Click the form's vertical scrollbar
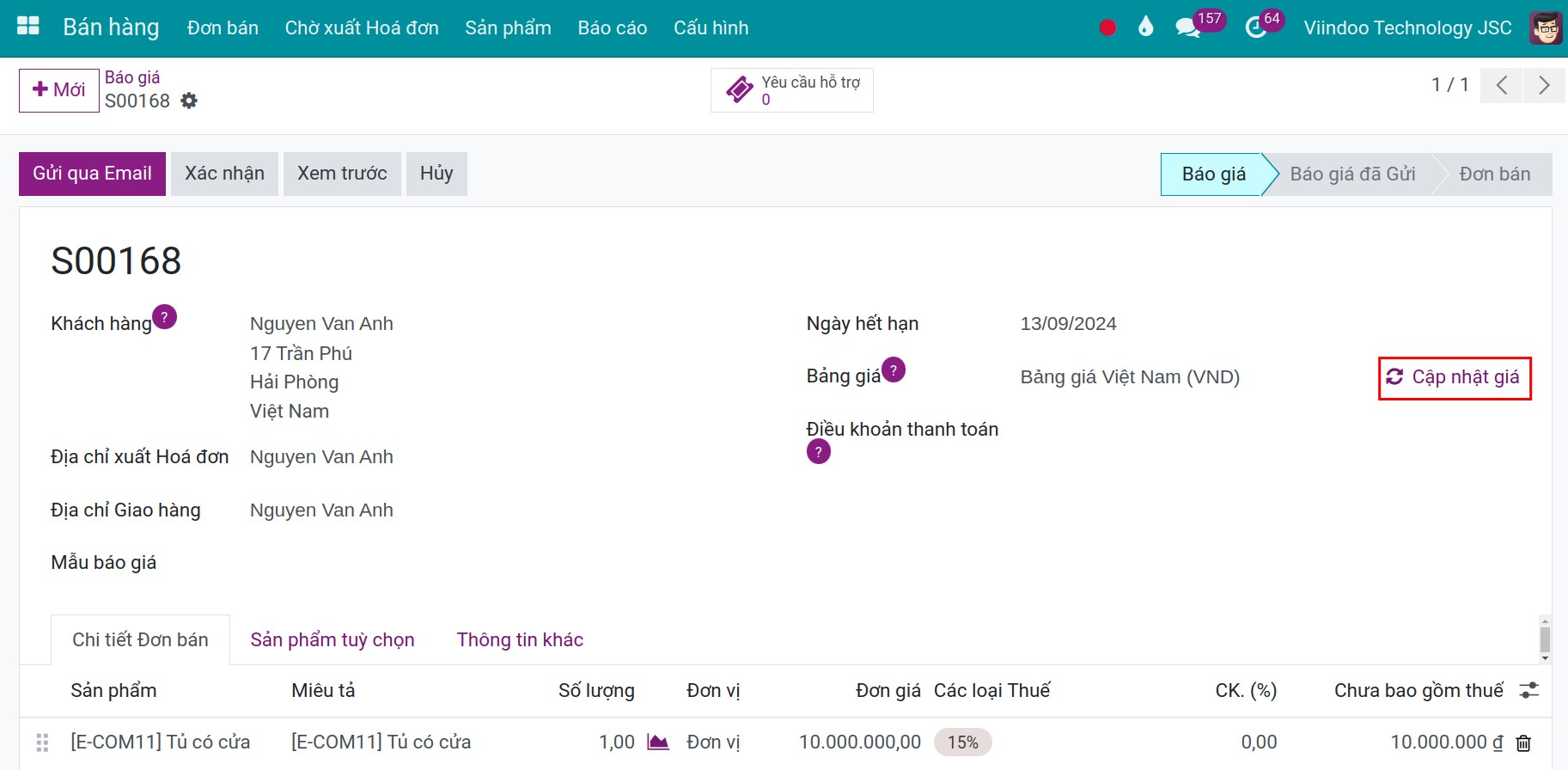The width and height of the screenshot is (1568, 770). (1545, 639)
